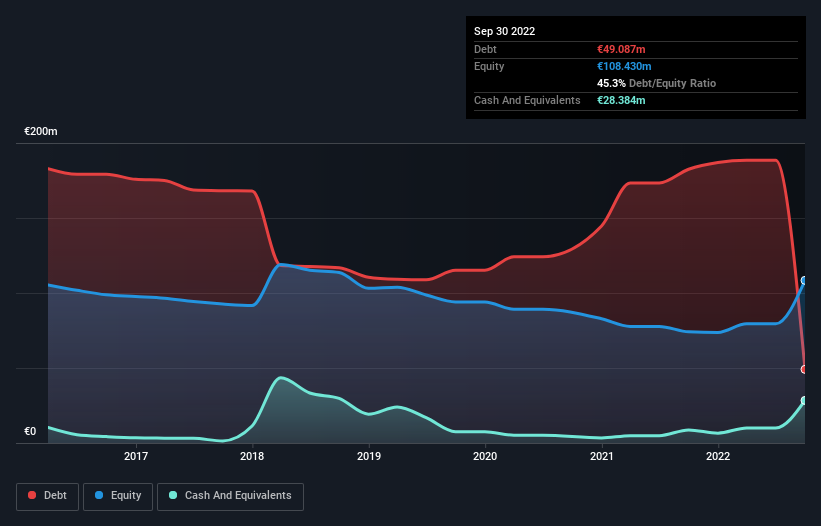The height and width of the screenshot is (526, 821).
Task: Toggle the Equity series legend button
Action: pyautogui.click(x=118, y=496)
